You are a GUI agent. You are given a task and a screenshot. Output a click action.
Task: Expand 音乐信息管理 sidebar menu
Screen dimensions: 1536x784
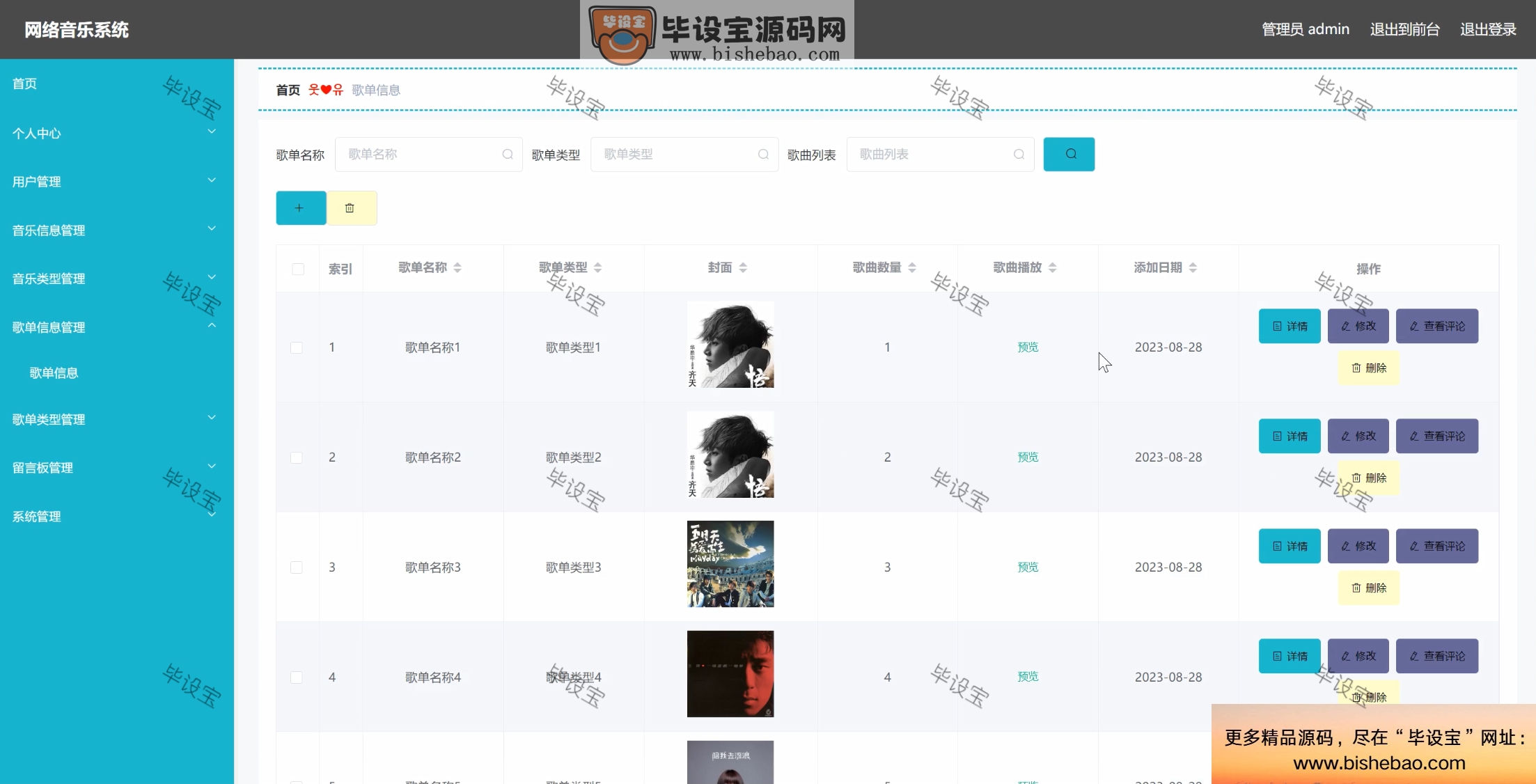point(116,230)
